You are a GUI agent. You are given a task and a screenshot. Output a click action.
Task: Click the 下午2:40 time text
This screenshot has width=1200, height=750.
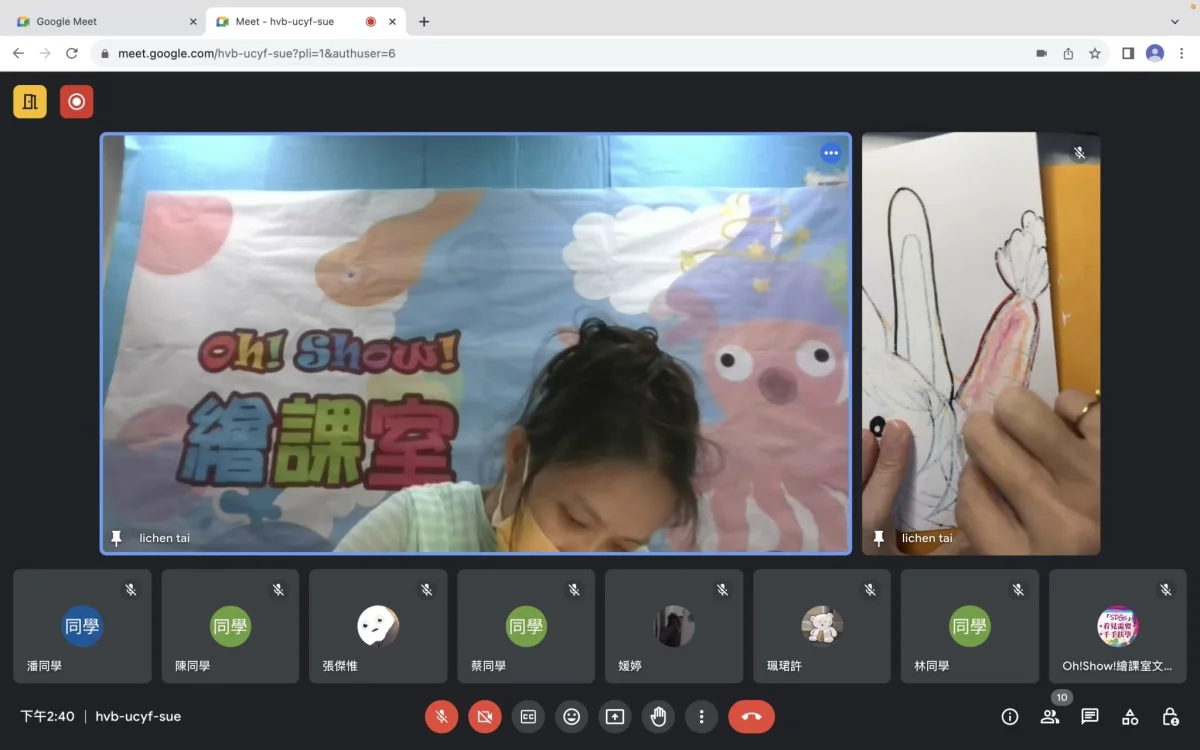pos(47,717)
